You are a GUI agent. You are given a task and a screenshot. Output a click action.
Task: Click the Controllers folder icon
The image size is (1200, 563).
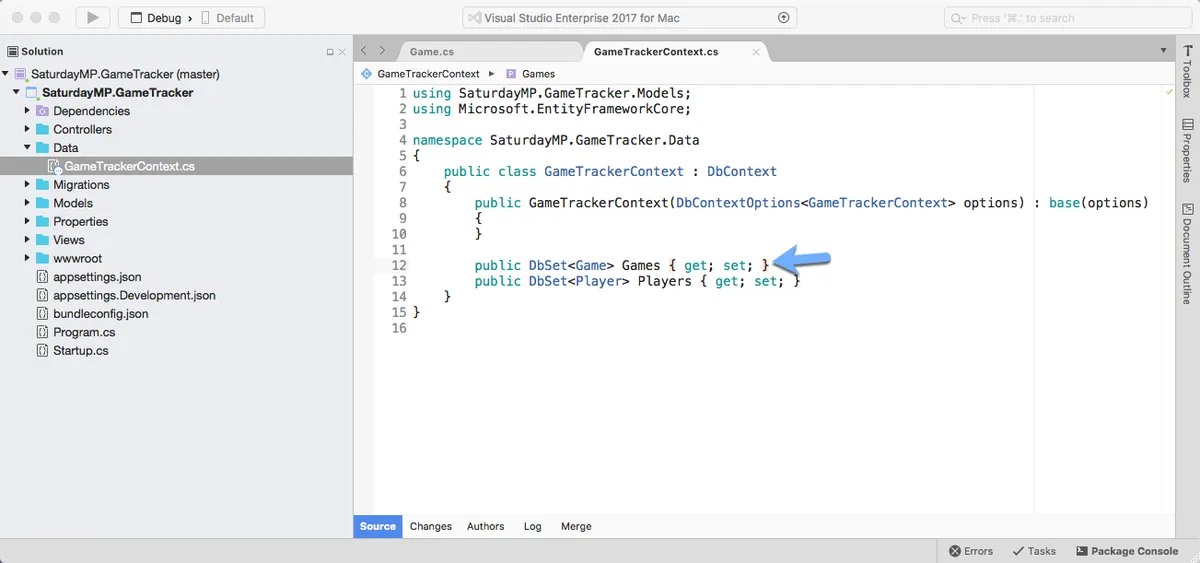tap(42, 129)
